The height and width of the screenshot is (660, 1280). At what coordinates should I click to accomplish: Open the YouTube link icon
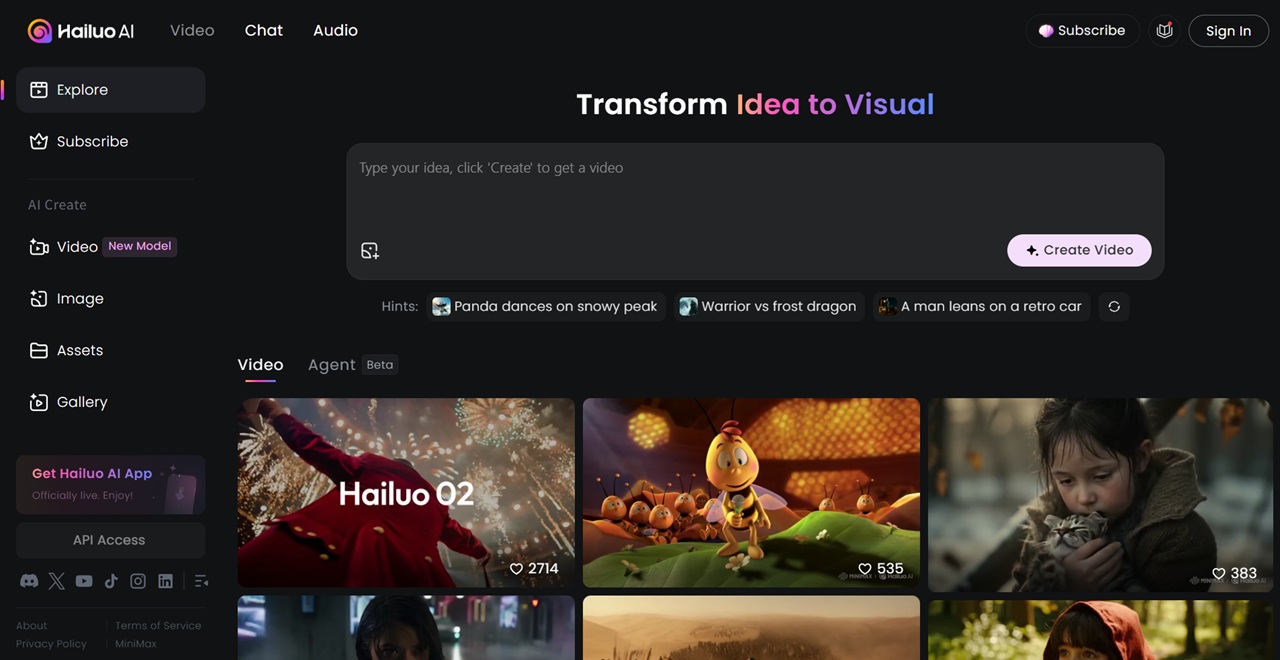pyautogui.click(x=84, y=581)
